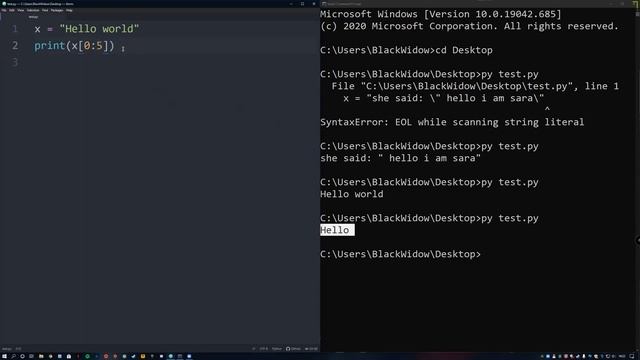640x360 pixels.
Task: Click the test.py filename in the status bar
Action: coord(7,349)
